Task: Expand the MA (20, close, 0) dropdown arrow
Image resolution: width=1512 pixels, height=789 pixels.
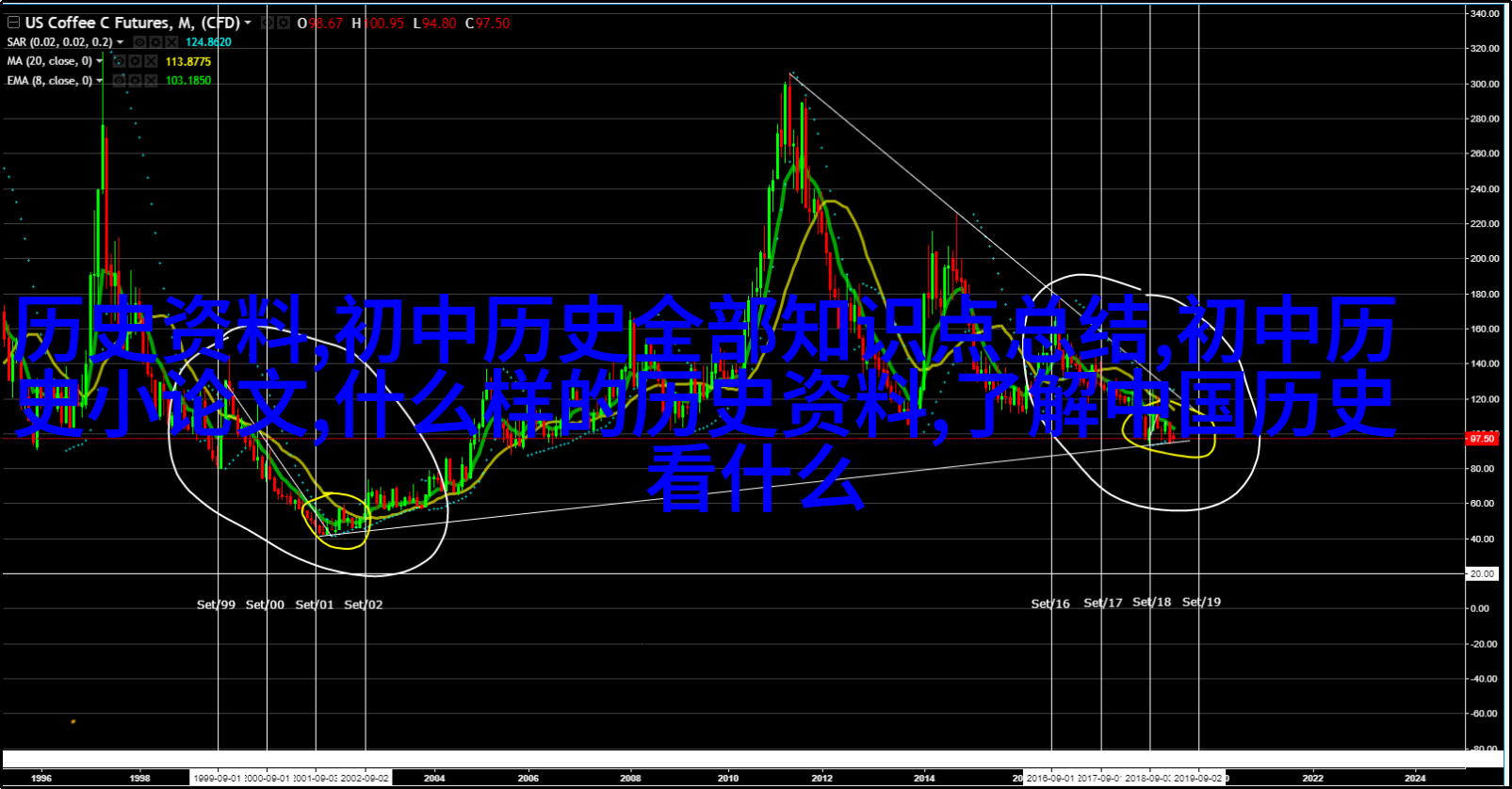Action: 100,61
